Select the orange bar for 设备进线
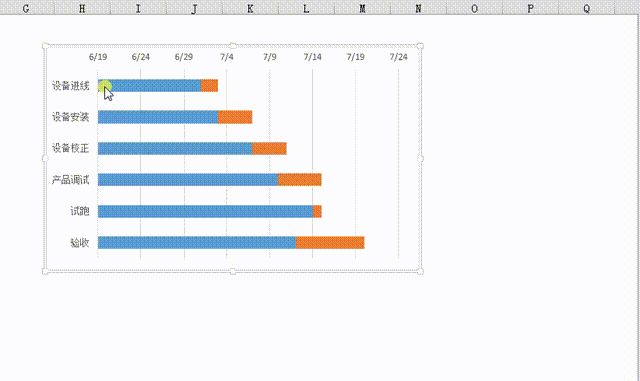Image resolution: width=640 pixels, height=381 pixels. click(x=209, y=86)
